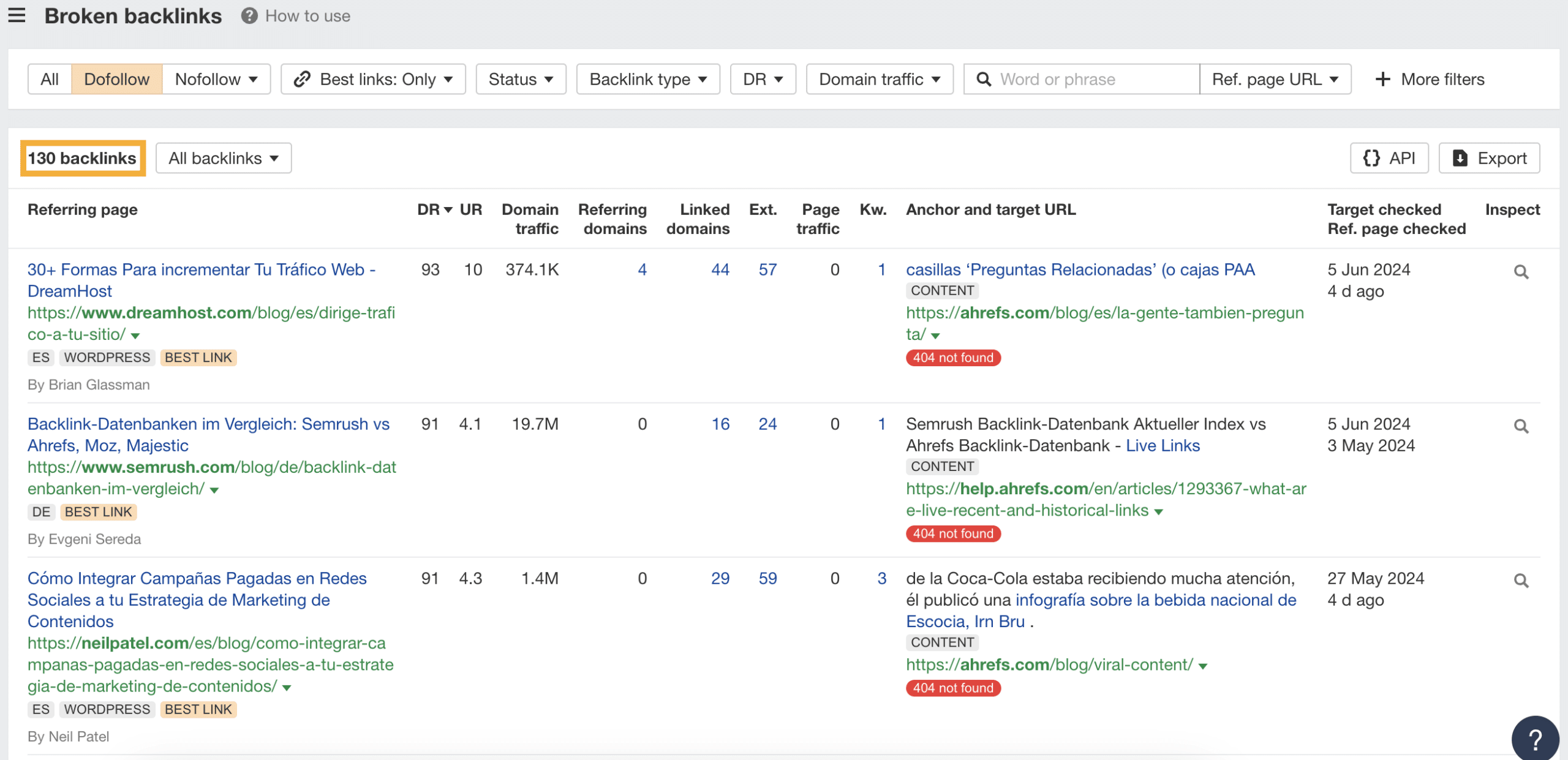Click the Live Links anchor text
Image resolution: width=1568 pixels, height=760 pixels.
click(x=1163, y=445)
